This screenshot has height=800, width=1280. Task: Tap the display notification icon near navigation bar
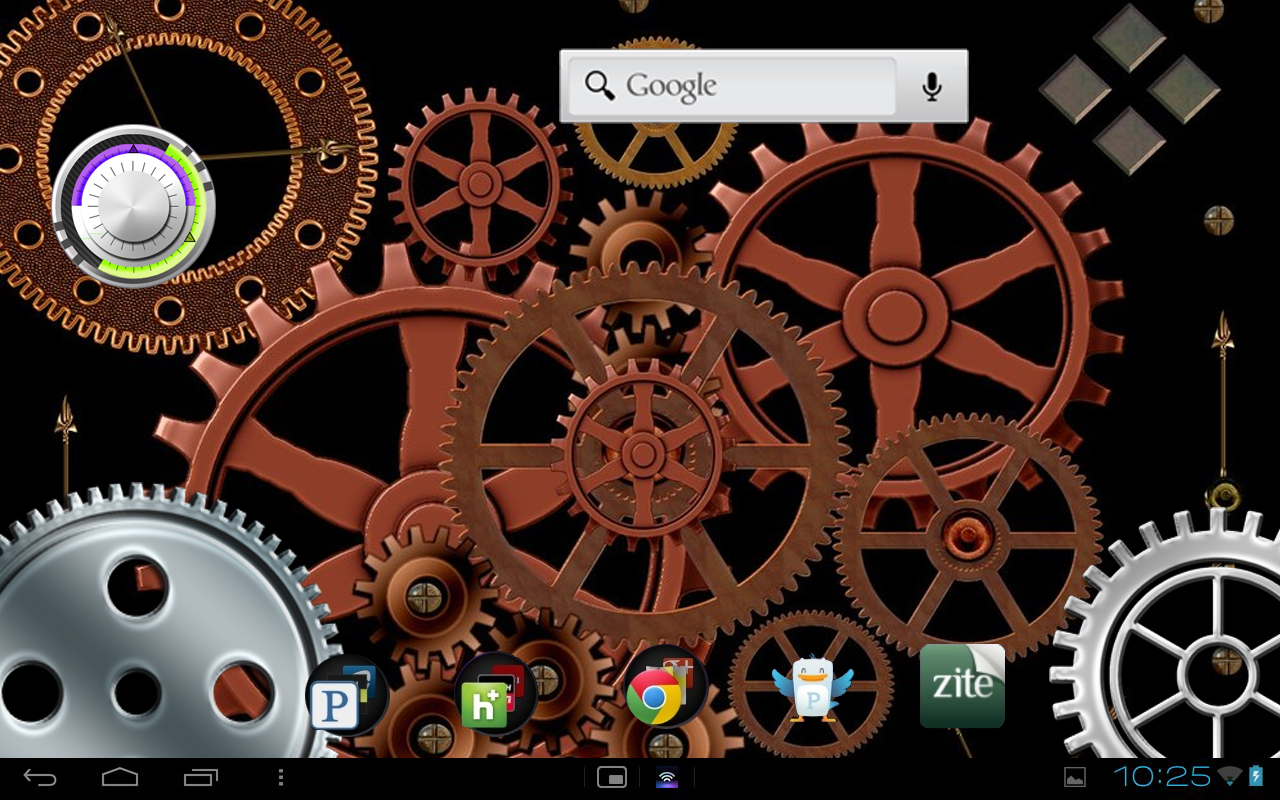click(x=612, y=777)
